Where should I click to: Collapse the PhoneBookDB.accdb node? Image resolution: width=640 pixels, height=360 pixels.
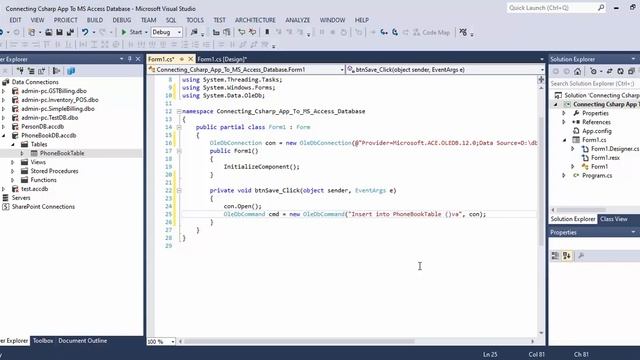click(4, 136)
